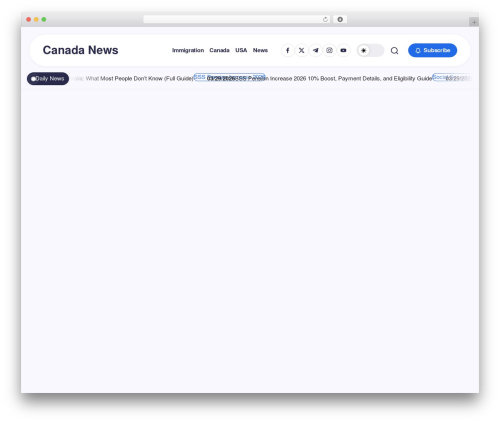
Task: Click the browser reload icon
Action: [x=325, y=19]
